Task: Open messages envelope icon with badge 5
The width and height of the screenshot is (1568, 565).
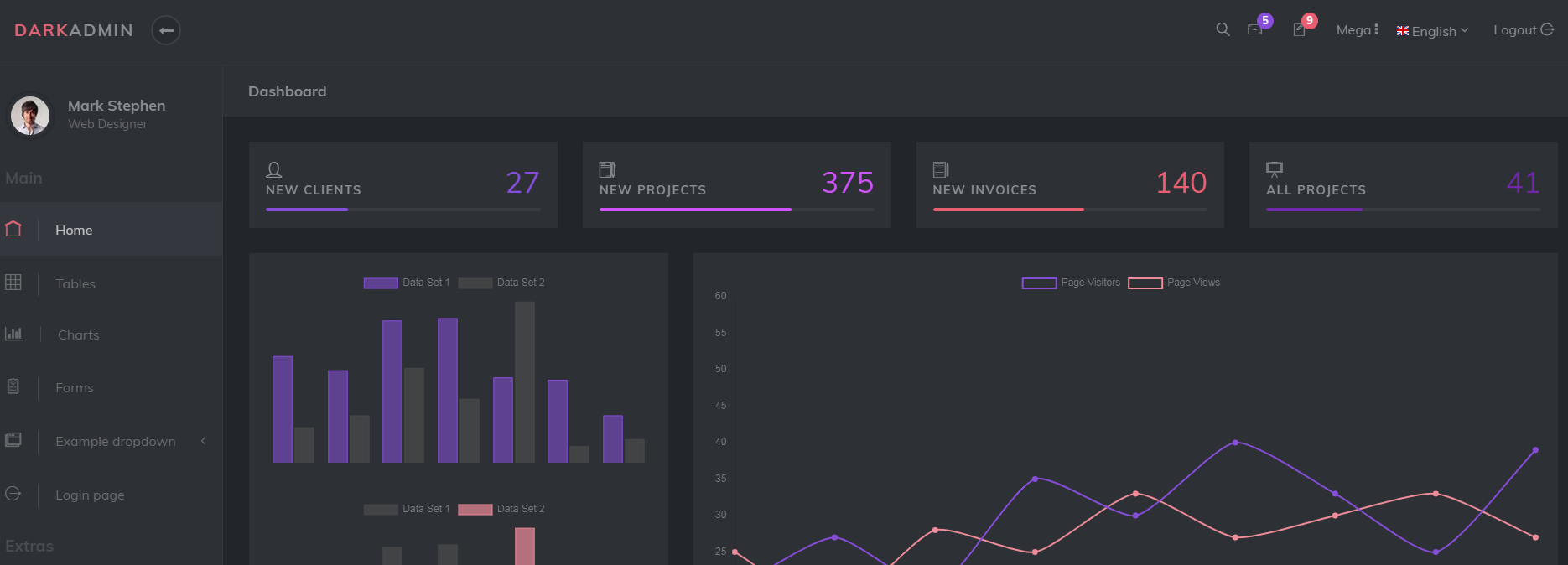Action: [x=1255, y=29]
